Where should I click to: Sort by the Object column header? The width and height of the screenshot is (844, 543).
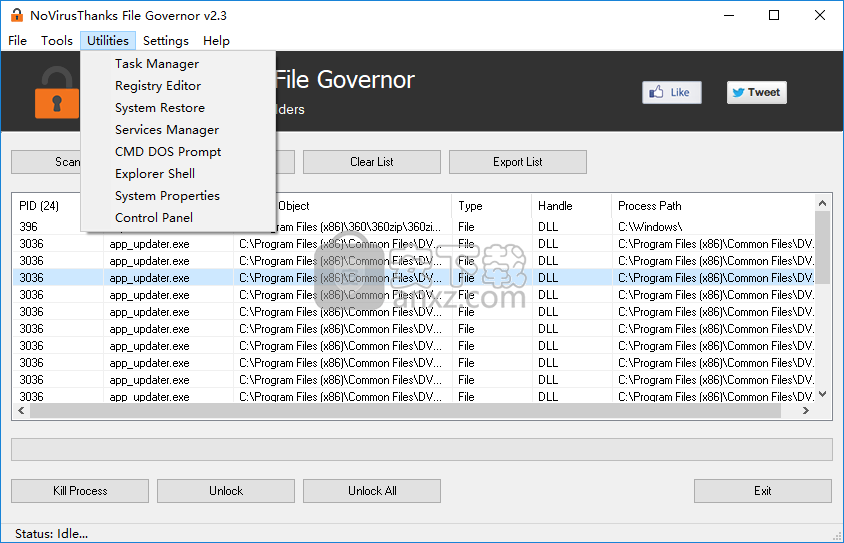click(x=363, y=206)
